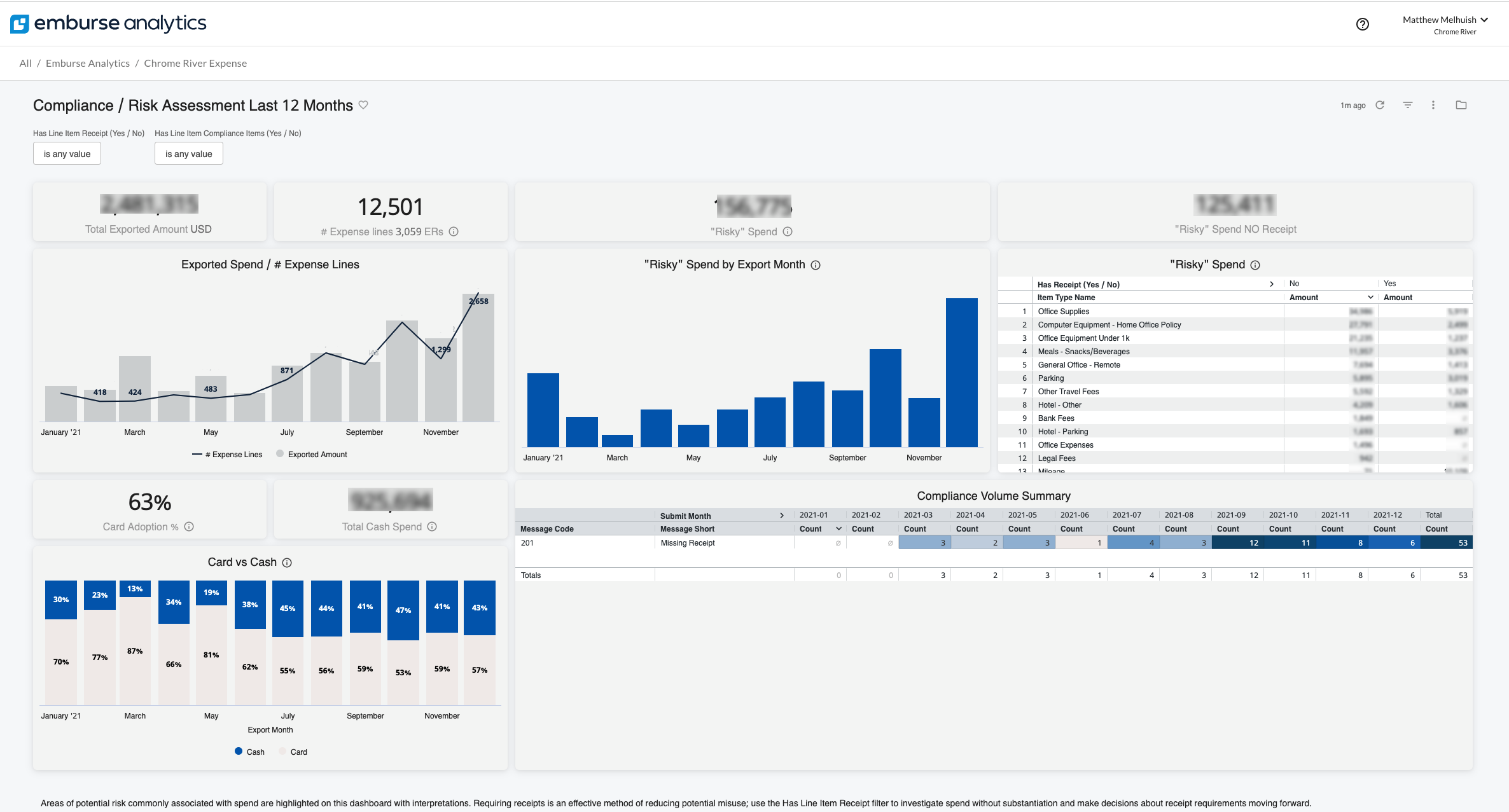The image size is (1509, 812).
Task: Open Emburse Analytics breadcrumb link
Action: (x=87, y=63)
